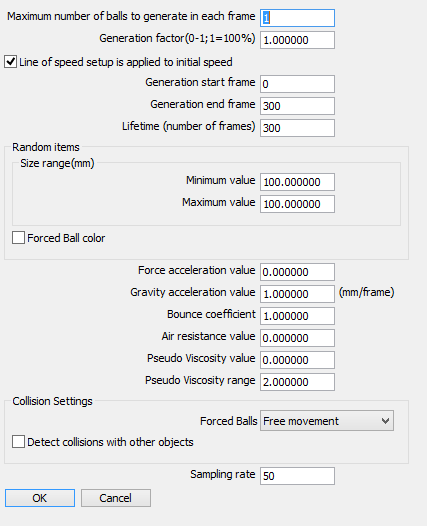This screenshot has height=526, width=427.
Task: Toggle Line of speed setup checkbox
Action: [10, 62]
